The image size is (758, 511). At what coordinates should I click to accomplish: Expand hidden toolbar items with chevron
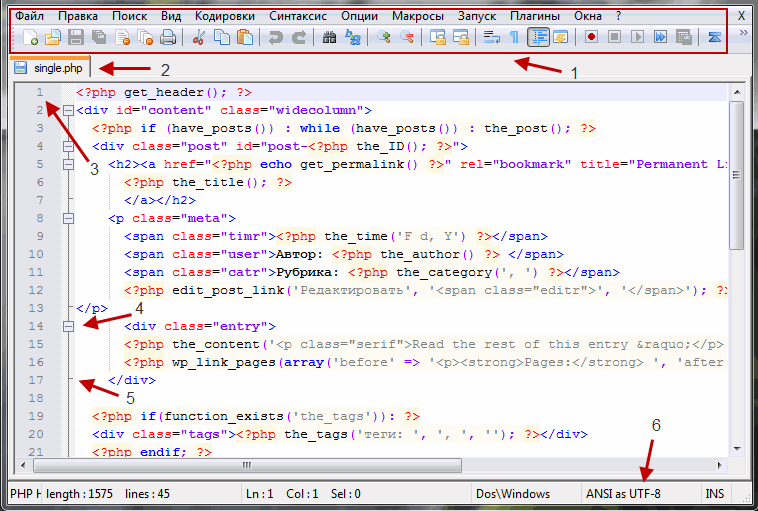(x=743, y=33)
